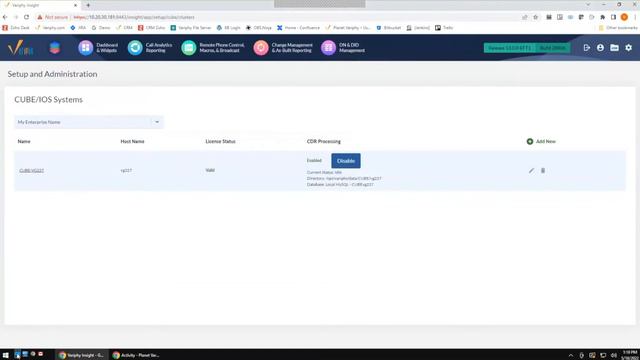
Task: Click the Host Name column header
Action: click(x=132, y=141)
